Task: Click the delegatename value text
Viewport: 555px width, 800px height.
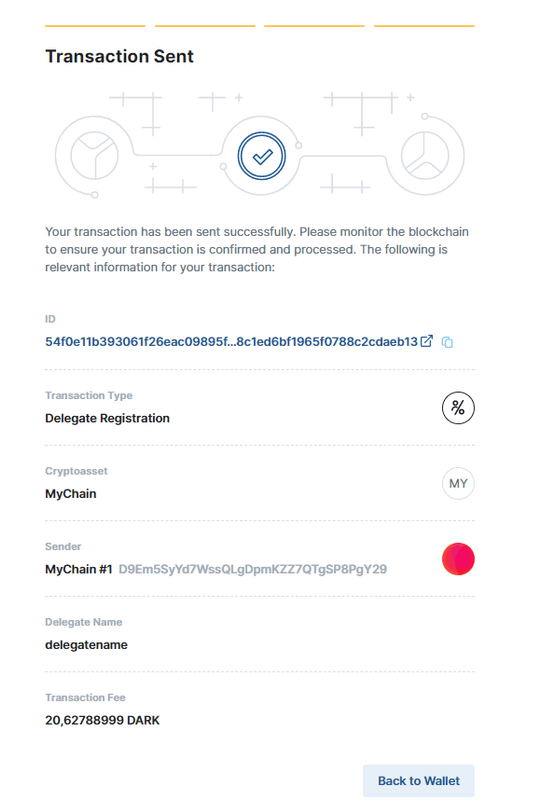Action: (86, 644)
